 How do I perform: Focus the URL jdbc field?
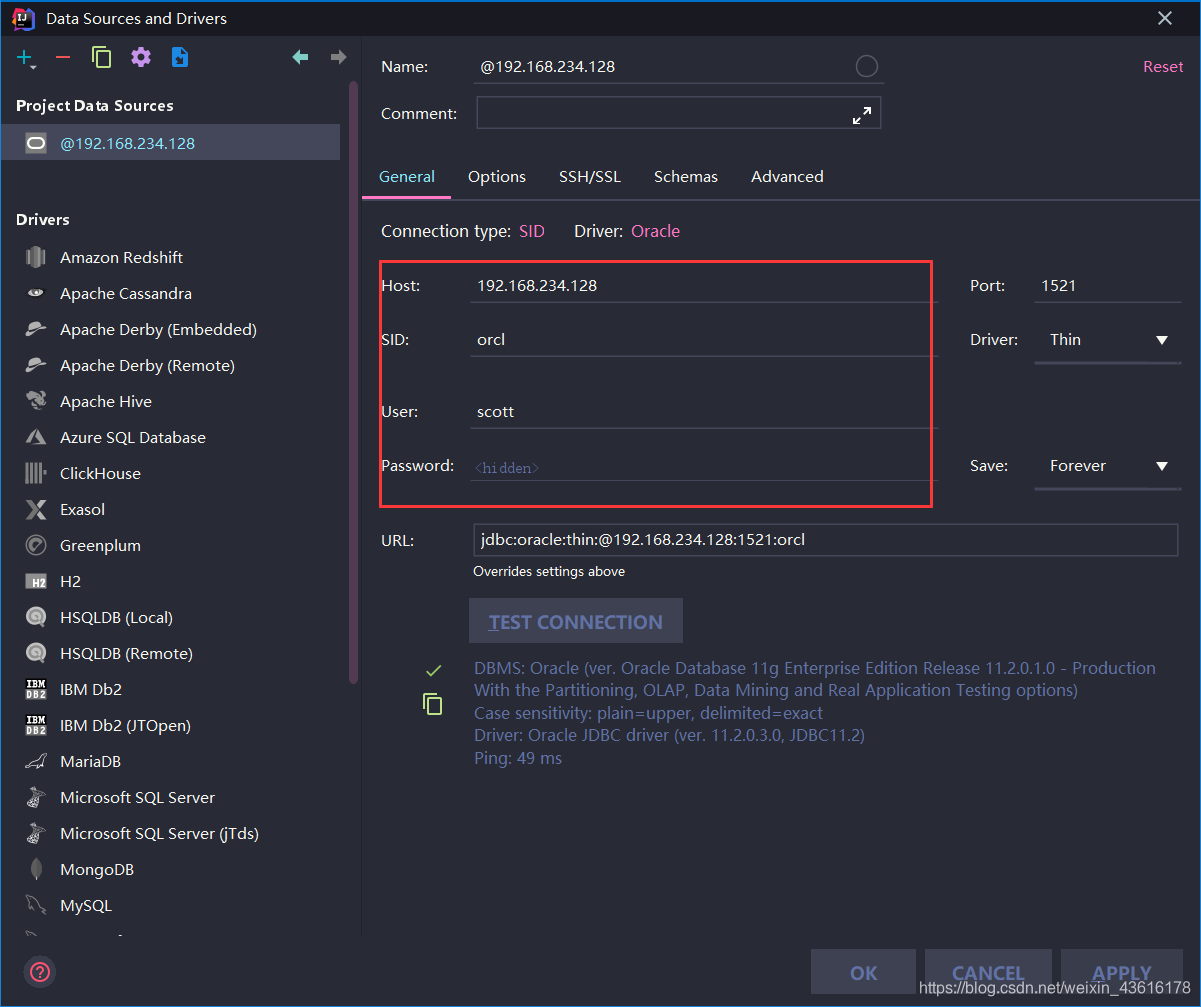(x=825, y=540)
